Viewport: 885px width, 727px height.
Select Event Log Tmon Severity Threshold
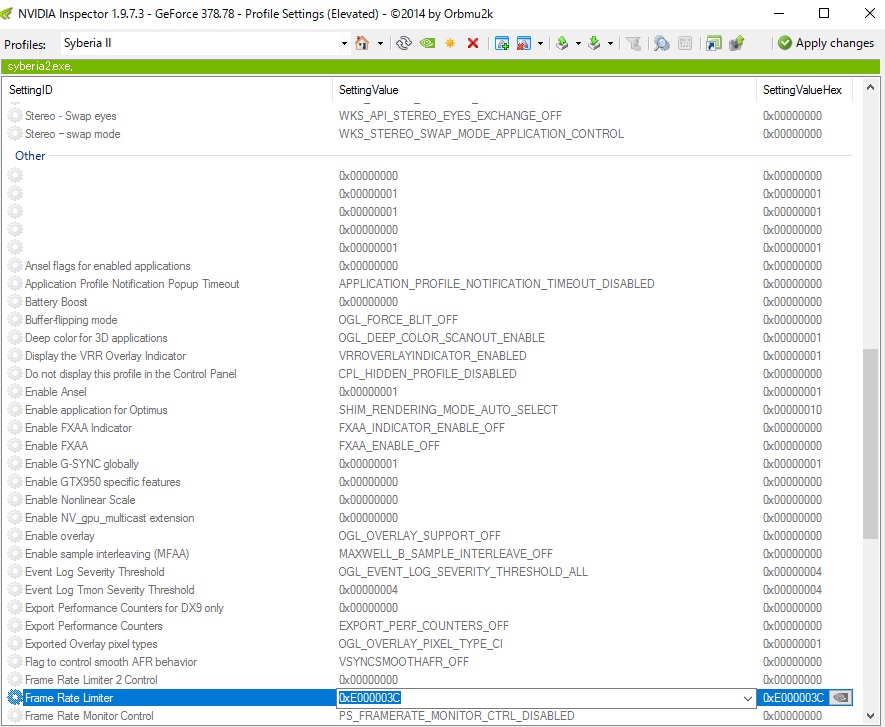coord(109,591)
